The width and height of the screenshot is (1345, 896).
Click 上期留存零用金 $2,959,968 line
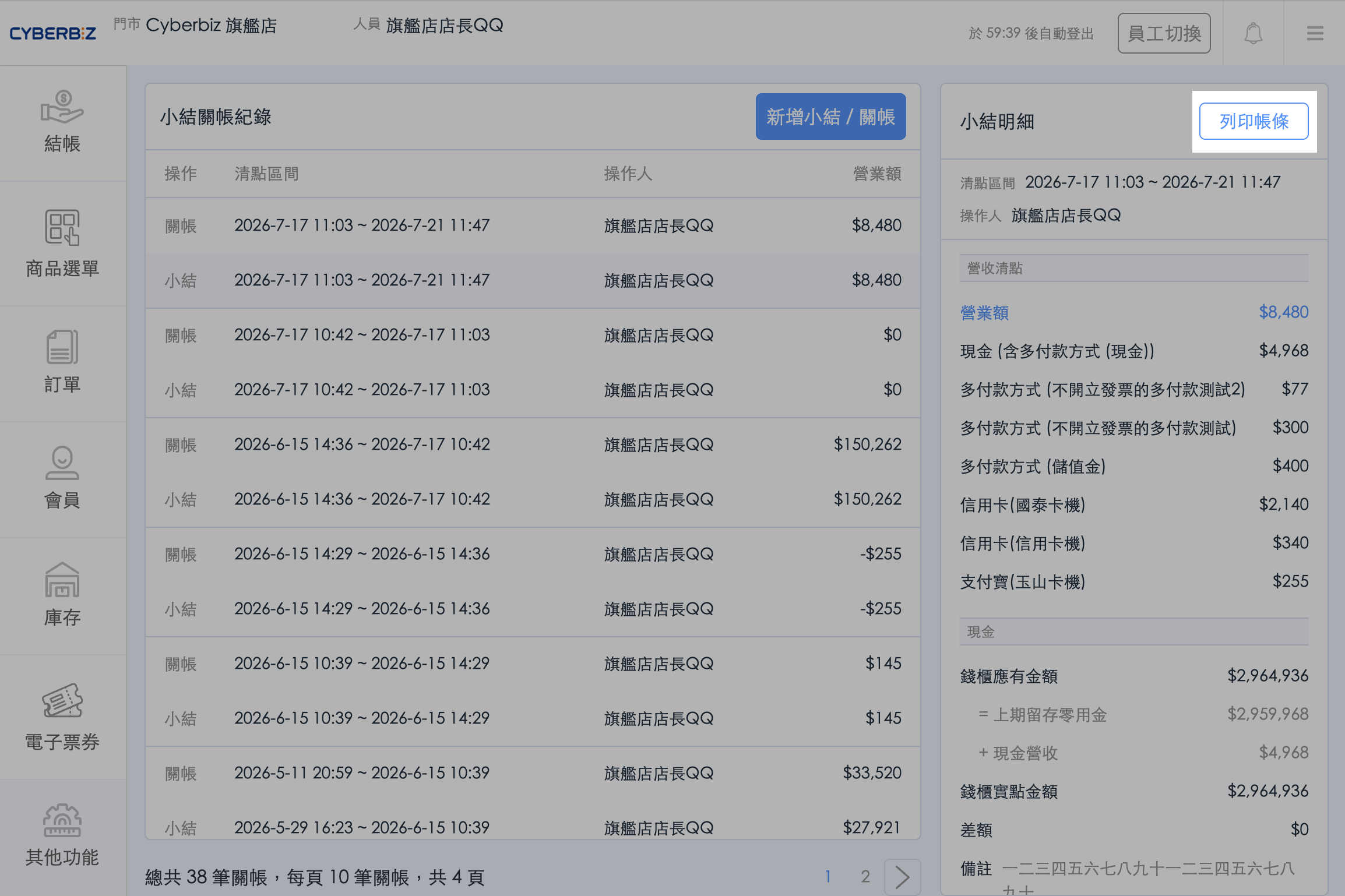pyautogui.click(x=1143, y=714)
